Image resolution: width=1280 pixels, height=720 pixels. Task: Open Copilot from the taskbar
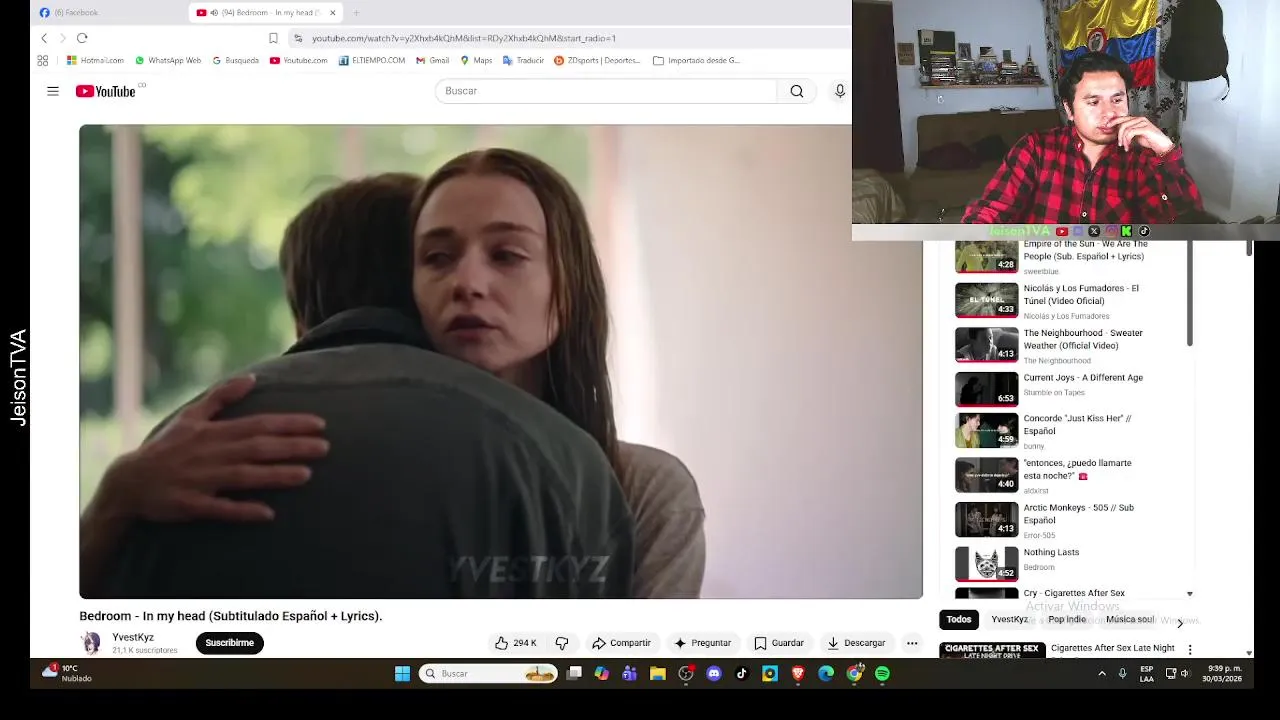602,674
